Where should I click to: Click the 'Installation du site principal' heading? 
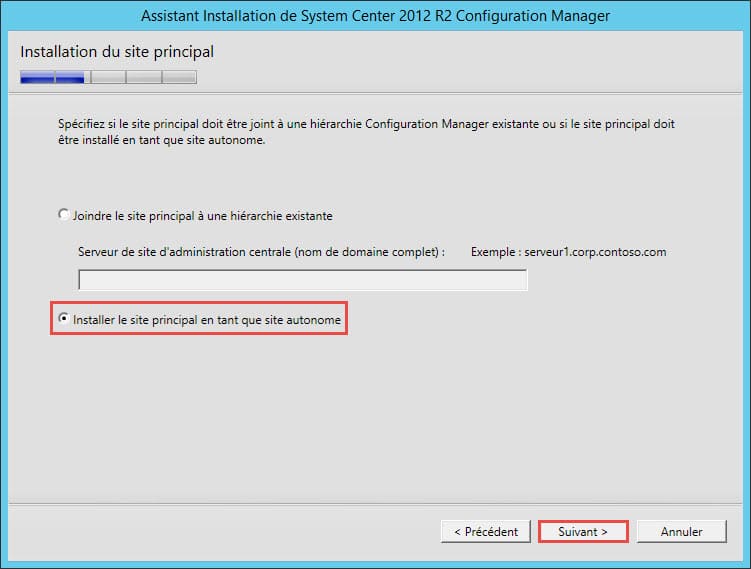(117, 51)
